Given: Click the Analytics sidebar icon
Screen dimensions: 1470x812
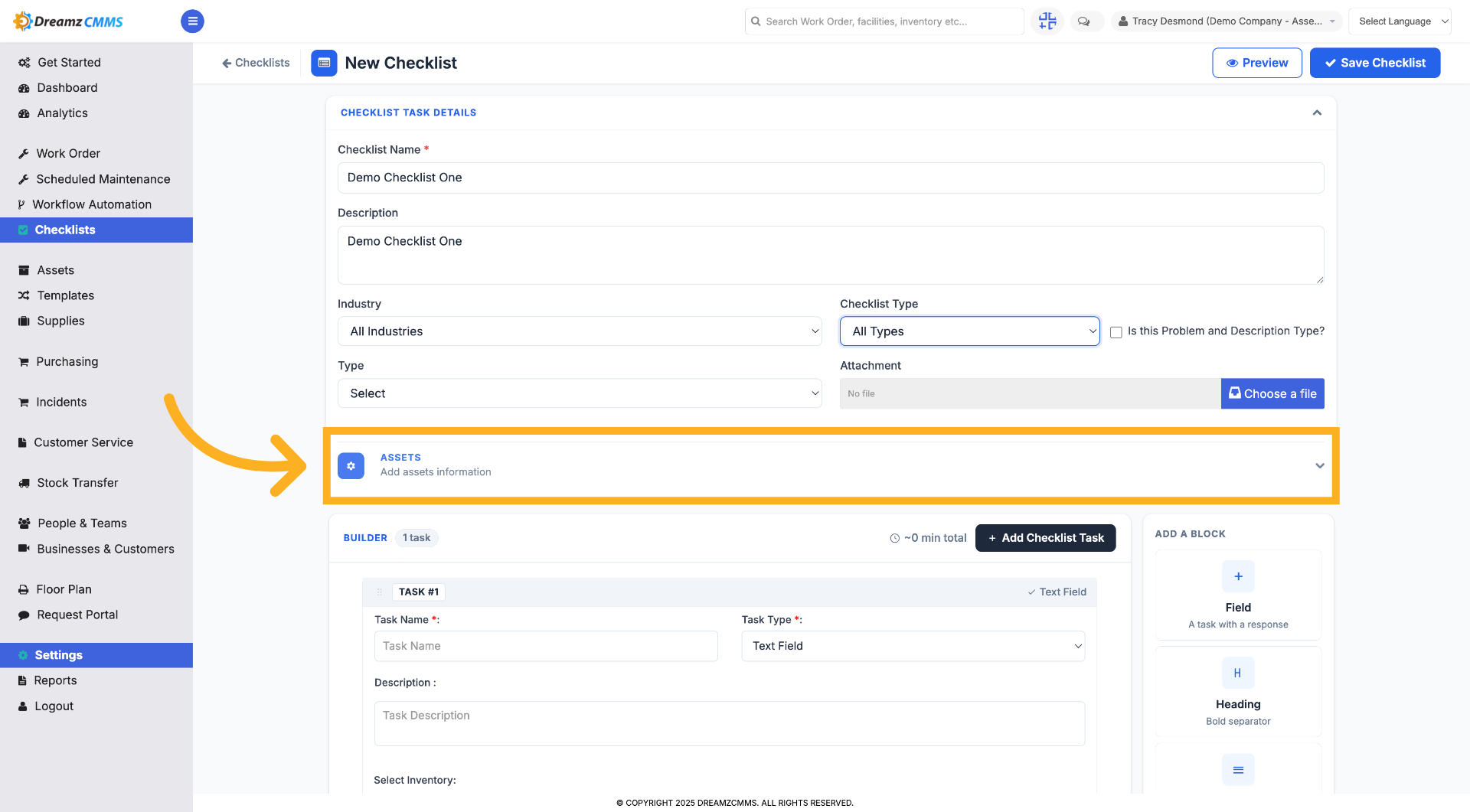Looking at the screenshot, I should [24, 113].
